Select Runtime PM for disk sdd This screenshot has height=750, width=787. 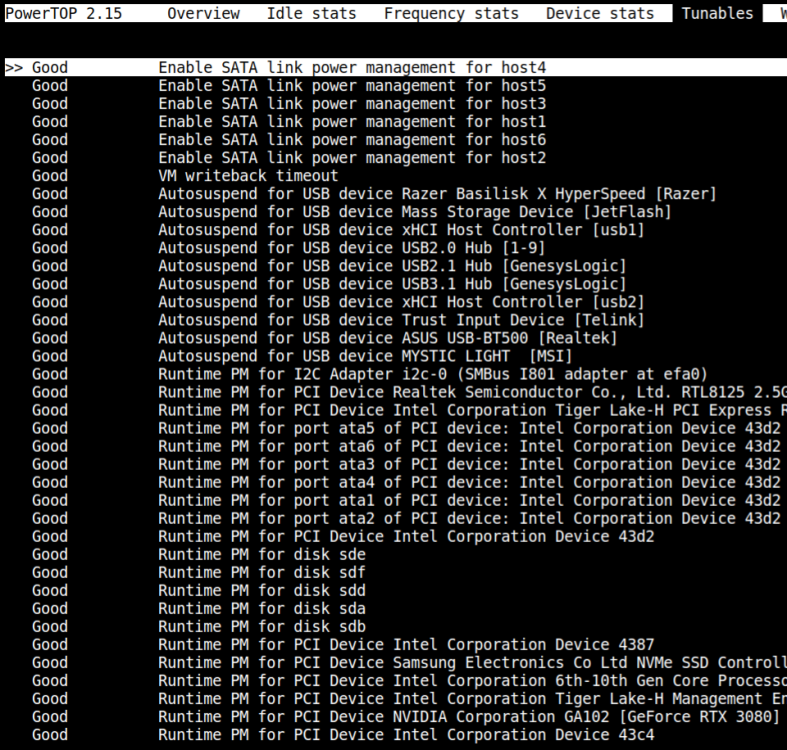(x=199, y=591)
